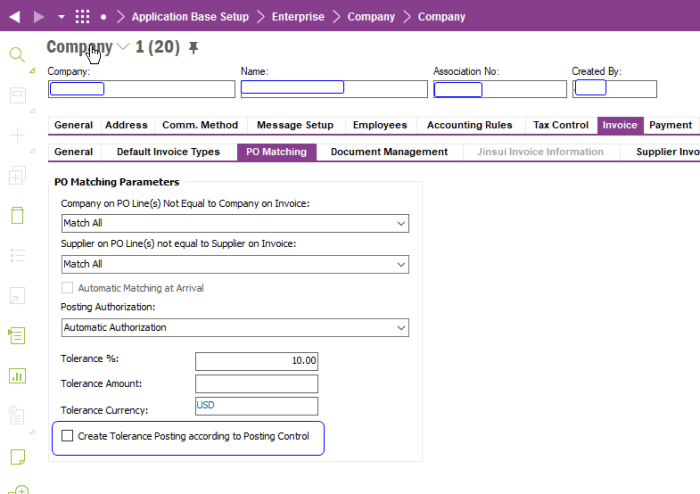Switch to the Payment tab
The height and width of the screenshot is (494, 700).
pos(671,125)
